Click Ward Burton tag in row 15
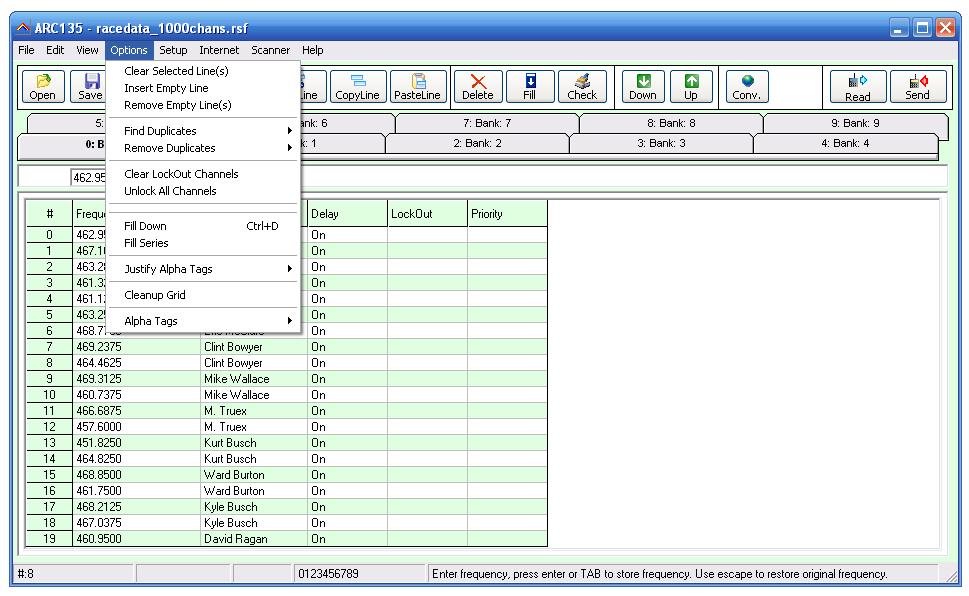The height and width of the screenshot is (596, 969). (x=254, y=475)
